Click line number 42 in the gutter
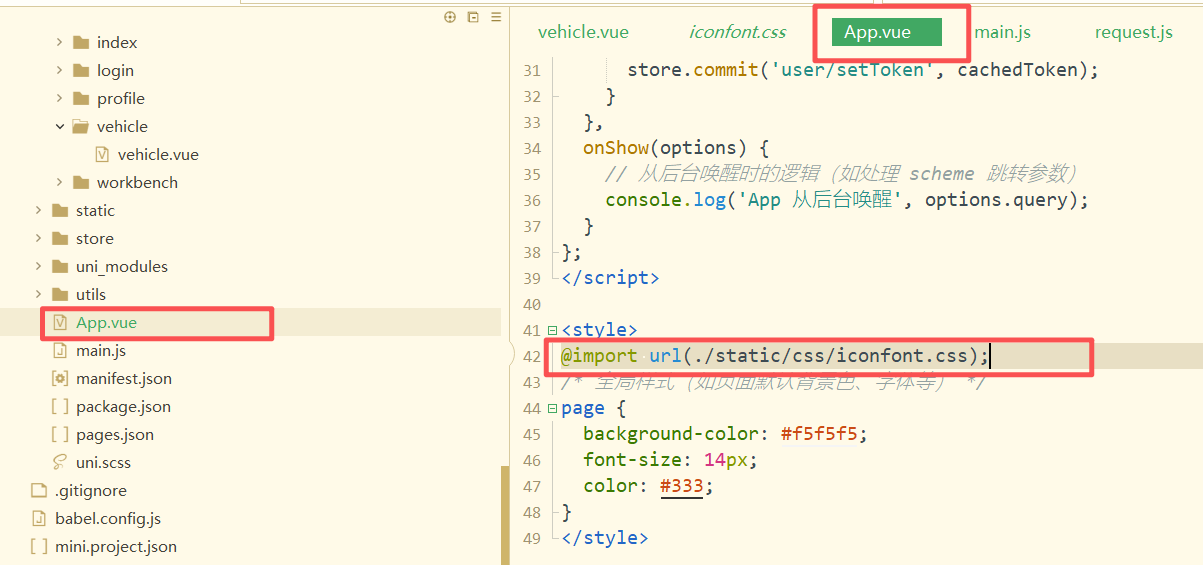This screenshot has width=1203, height=565. click(x=531, y=357)
